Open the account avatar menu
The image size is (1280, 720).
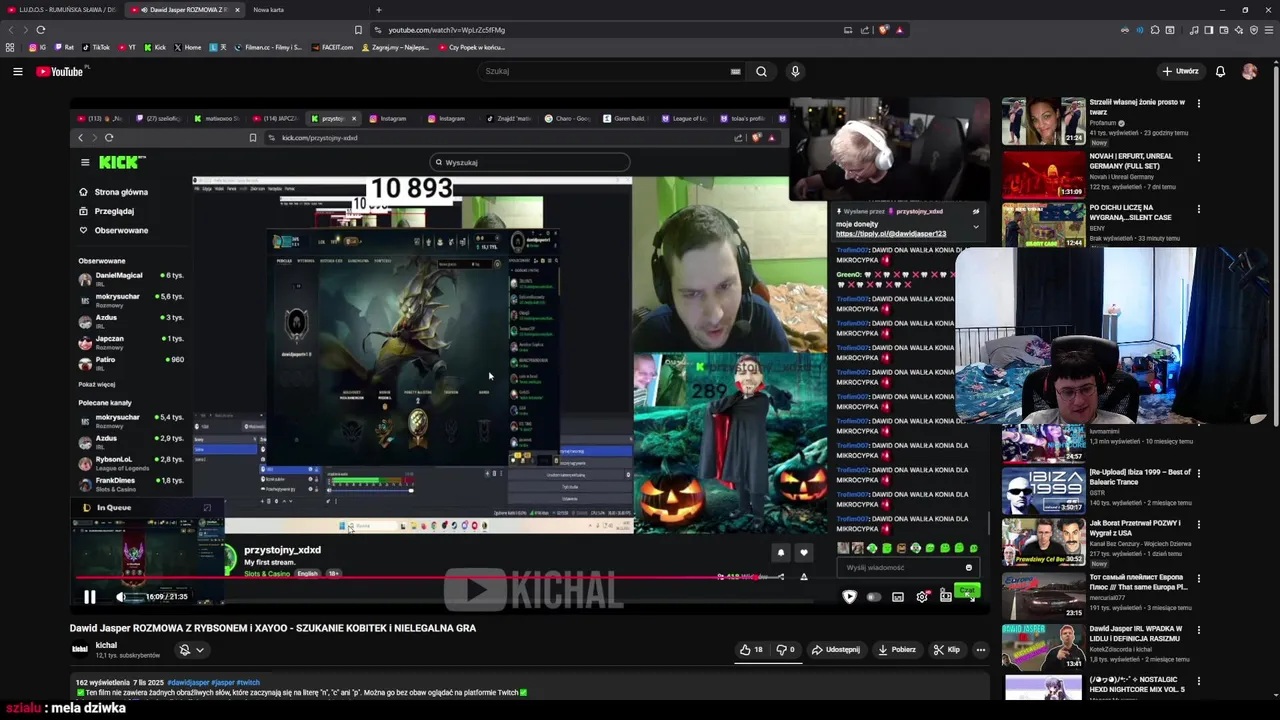coord(1249,71)
